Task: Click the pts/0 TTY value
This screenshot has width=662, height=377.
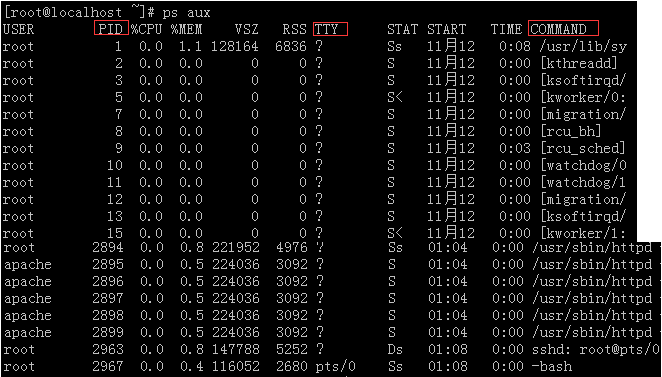Action: pos(336,366)
